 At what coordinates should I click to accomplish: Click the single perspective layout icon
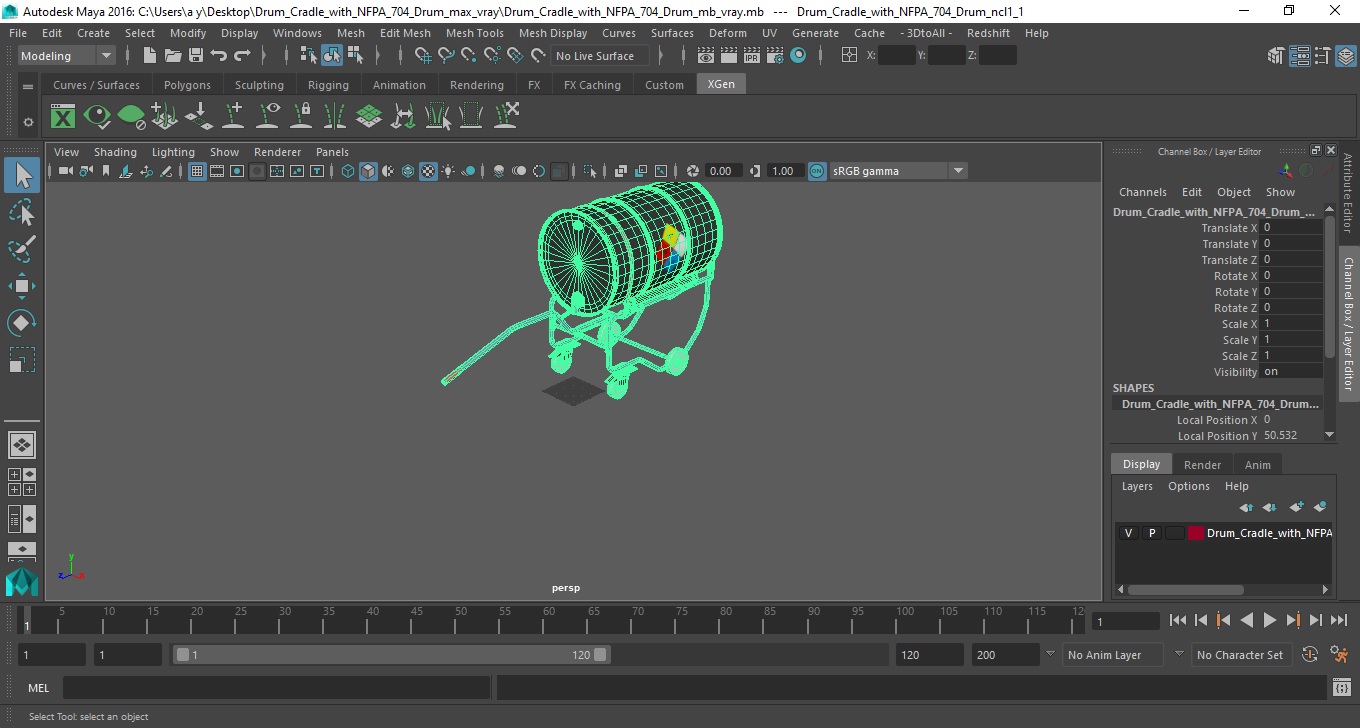click(x=22, y=445)
